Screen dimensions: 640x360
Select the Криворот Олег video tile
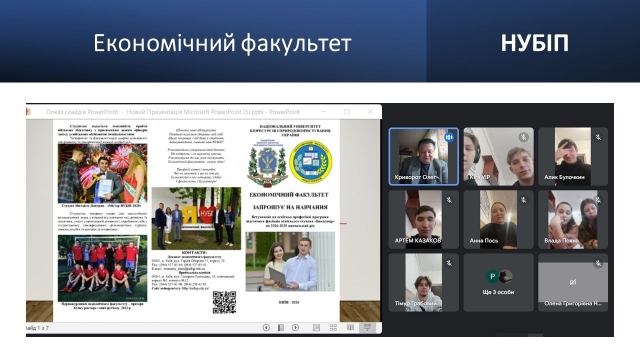(x=424, y=157)
